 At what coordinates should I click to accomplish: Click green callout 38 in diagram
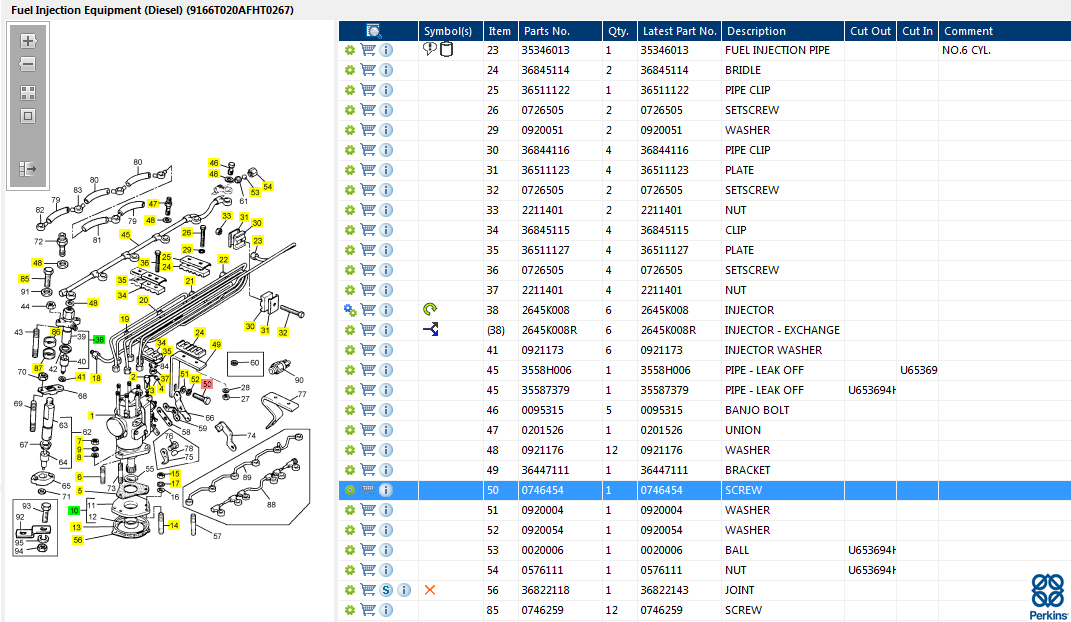[x=99, y=339]
